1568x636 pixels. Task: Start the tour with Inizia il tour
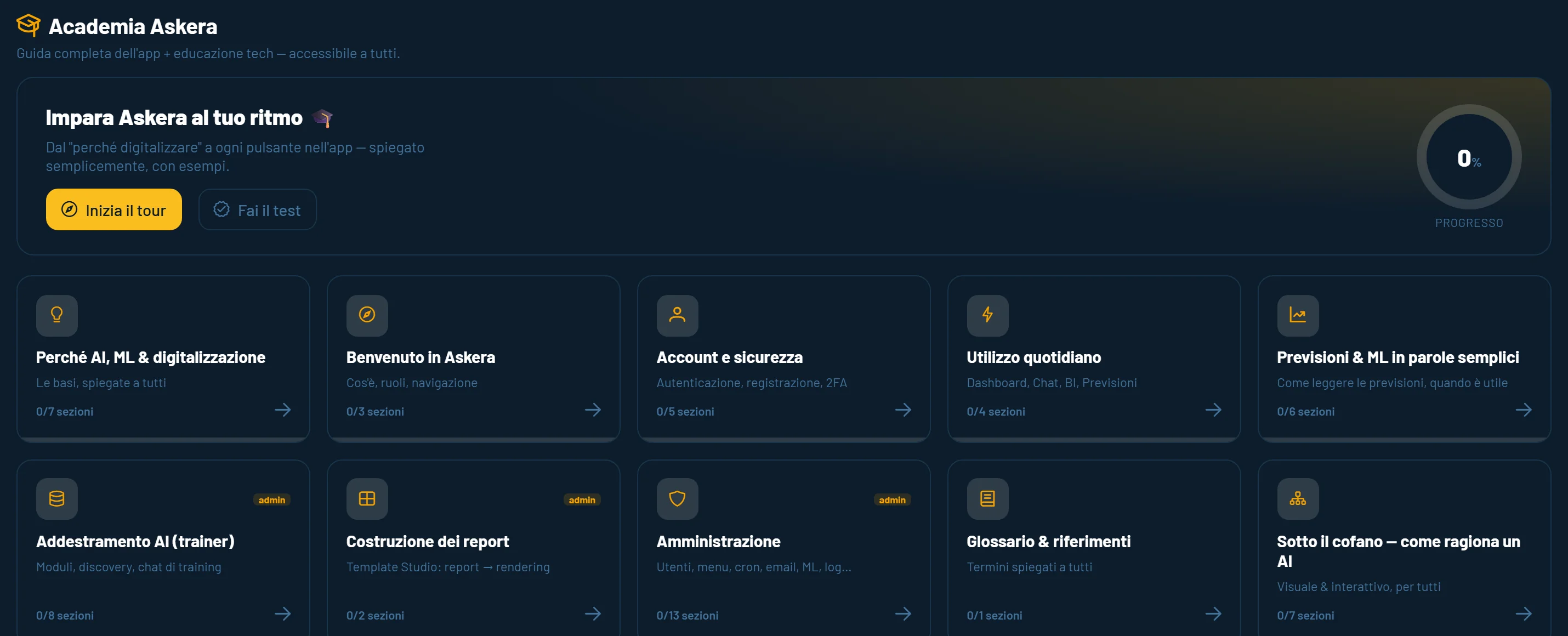[114, 210]
